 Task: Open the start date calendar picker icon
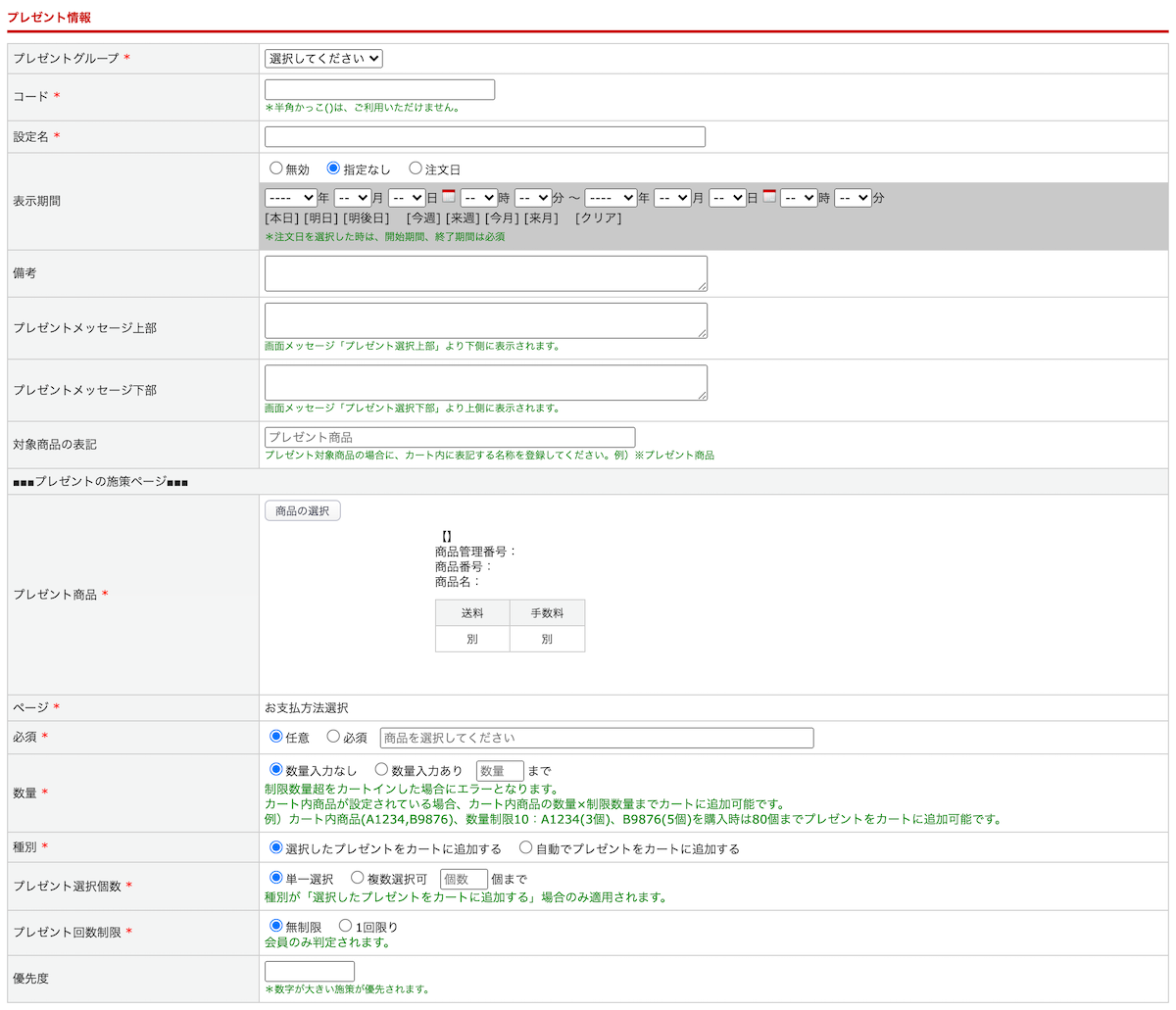[449, 196]
